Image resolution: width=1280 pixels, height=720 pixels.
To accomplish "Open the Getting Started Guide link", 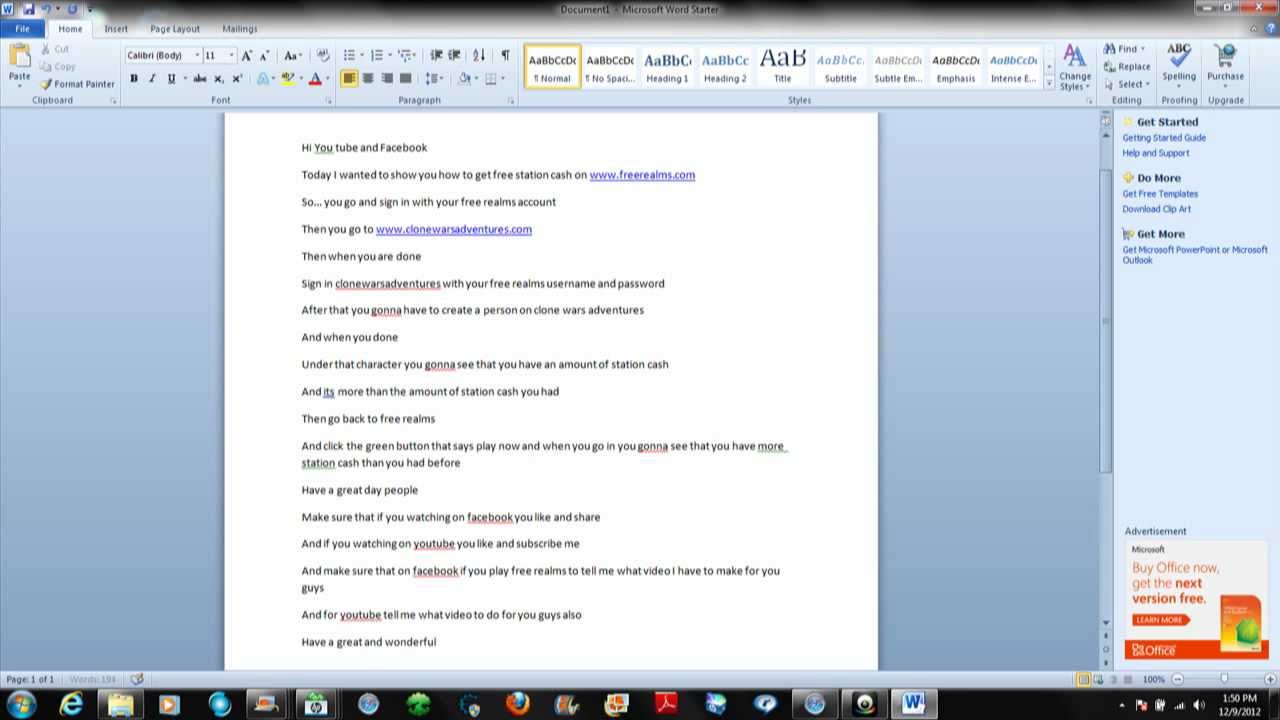I will coord(1164,138).
